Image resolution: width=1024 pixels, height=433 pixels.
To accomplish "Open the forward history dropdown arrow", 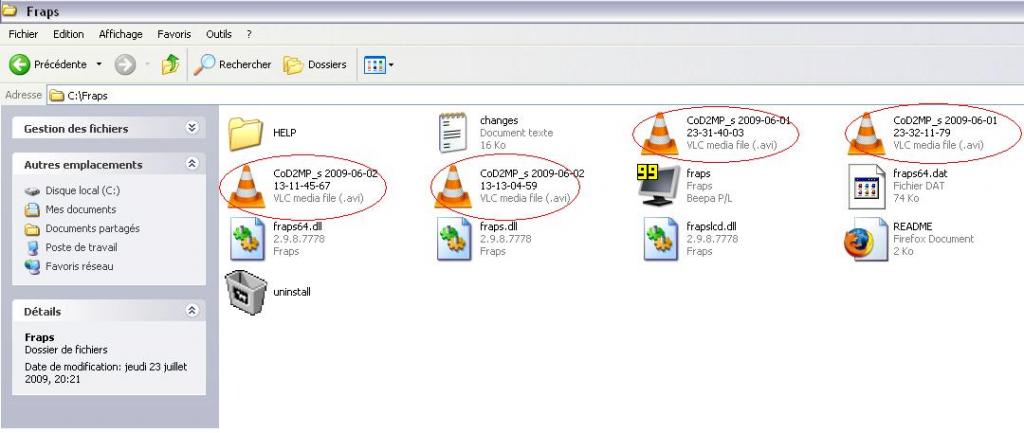I will coord(147,65).
